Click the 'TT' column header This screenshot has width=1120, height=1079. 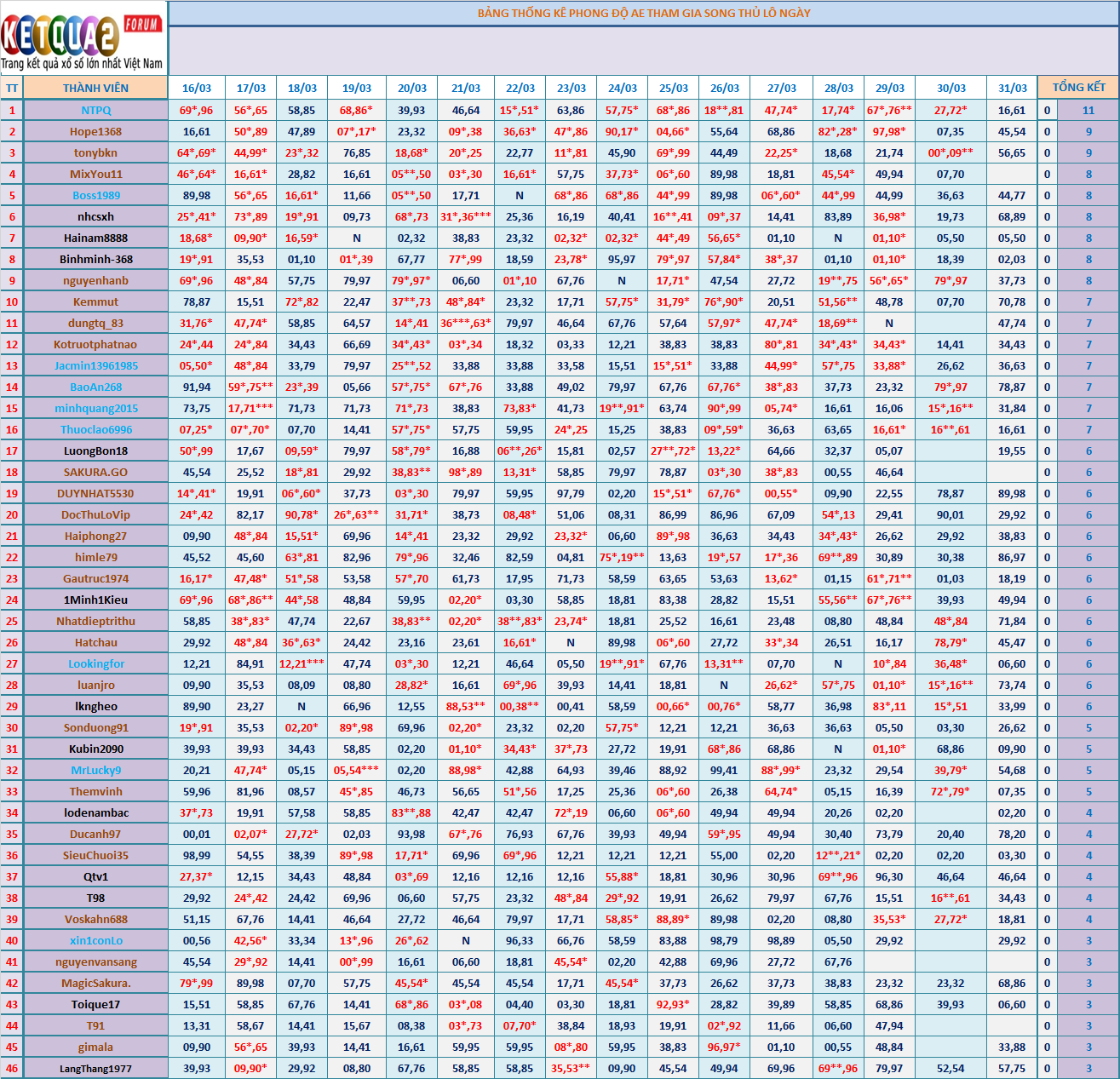[12, 88]
